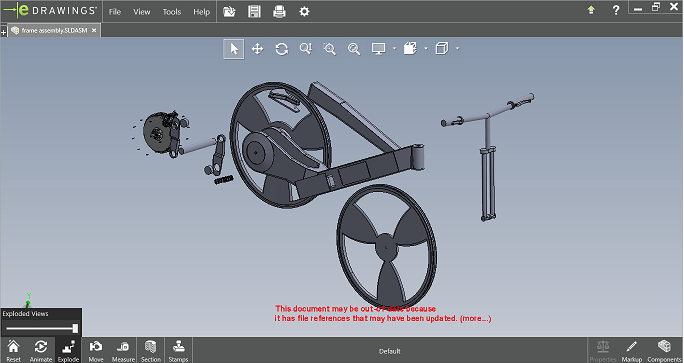Click the Open file folder icon
Viewport: 684px width, 363px height.
[229, 12]
